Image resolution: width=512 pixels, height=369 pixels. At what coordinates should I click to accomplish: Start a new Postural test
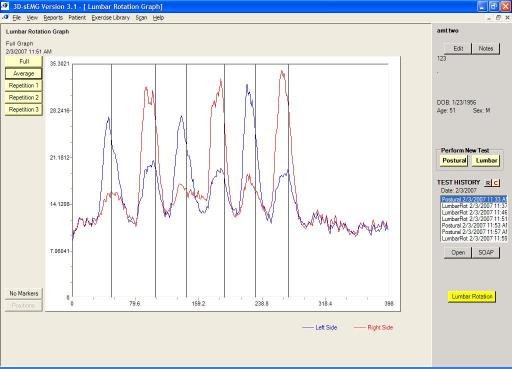click(454, 160)
